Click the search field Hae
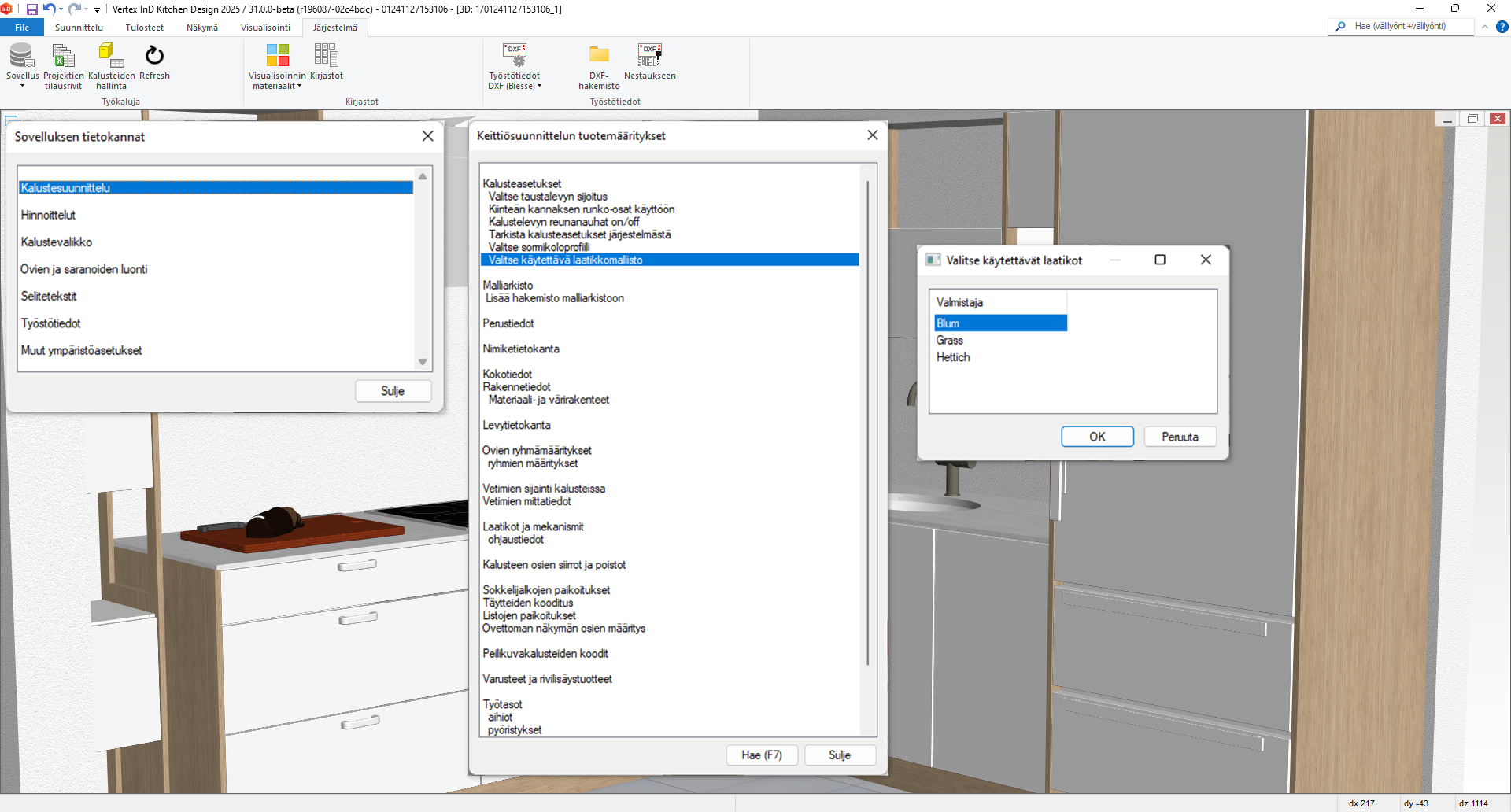 pyautogui.click(x=1409, y=27)
